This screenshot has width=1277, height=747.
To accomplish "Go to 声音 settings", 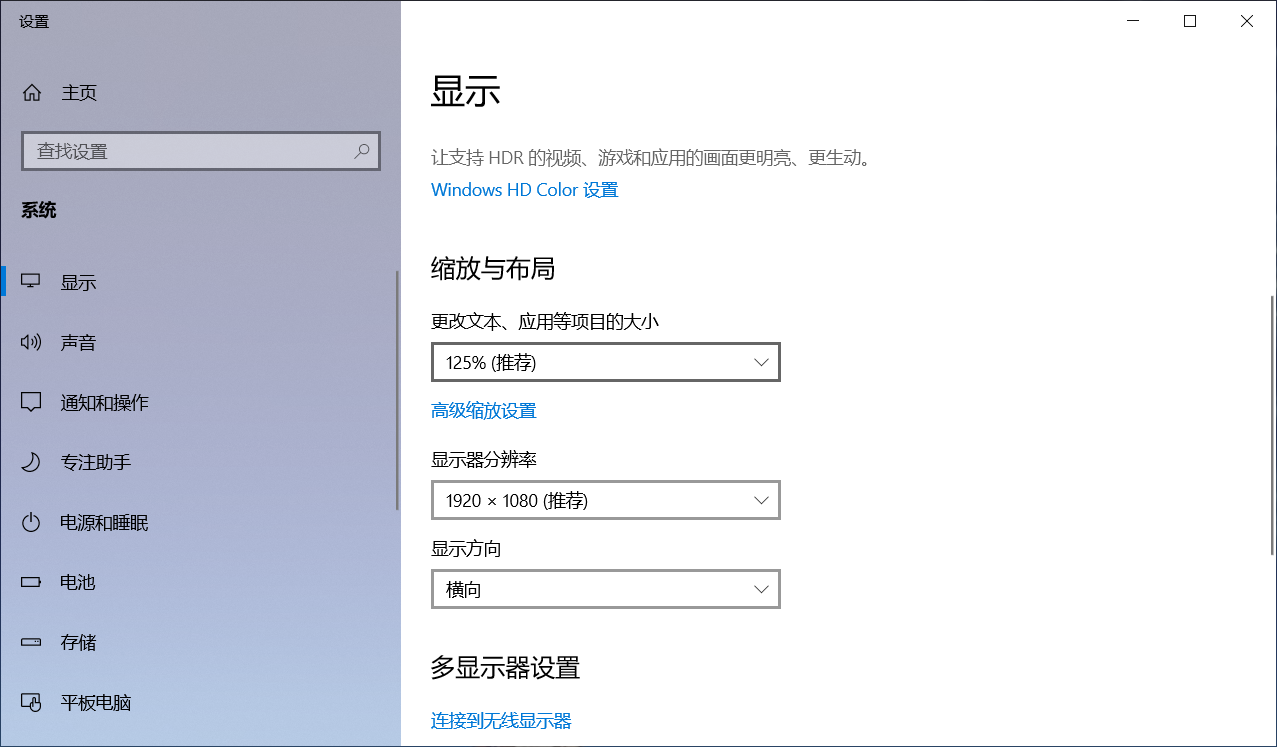I will point(200,342).
